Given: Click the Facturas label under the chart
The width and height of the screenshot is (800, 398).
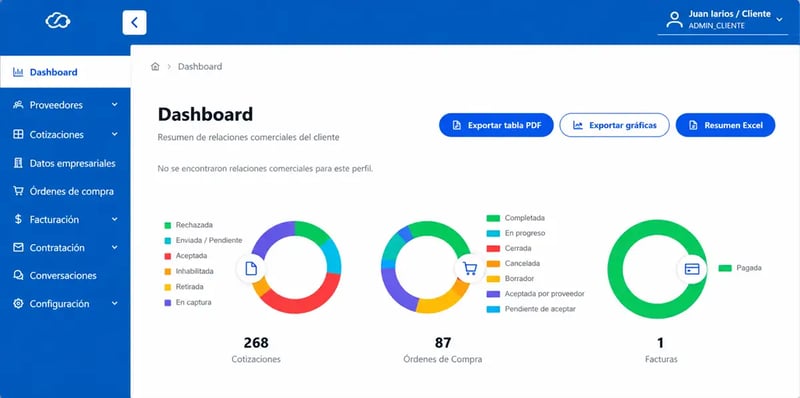Looking at the screenshot, I should (x=661, y=359).
